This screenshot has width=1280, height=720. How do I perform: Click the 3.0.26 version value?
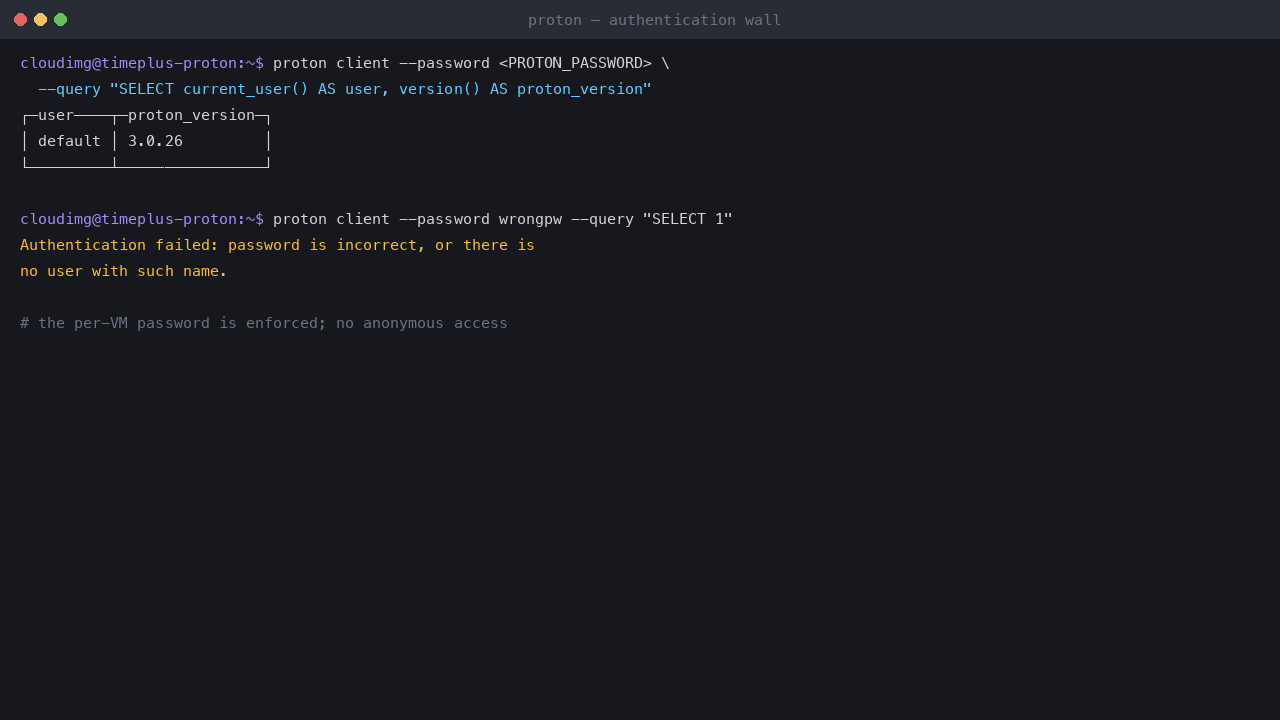(155, 141)
